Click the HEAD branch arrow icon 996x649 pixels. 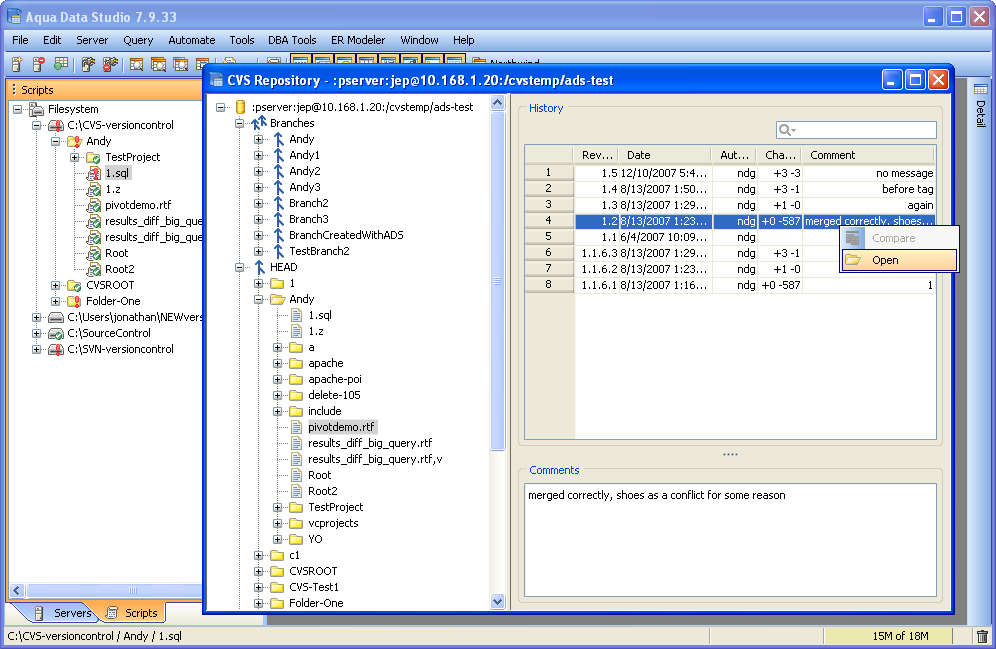(259, 267)
